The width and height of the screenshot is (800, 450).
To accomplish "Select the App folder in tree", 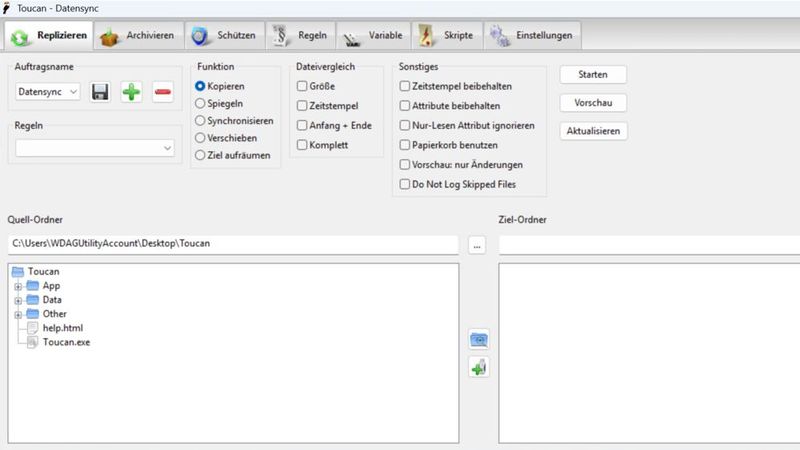I will 51,286.
